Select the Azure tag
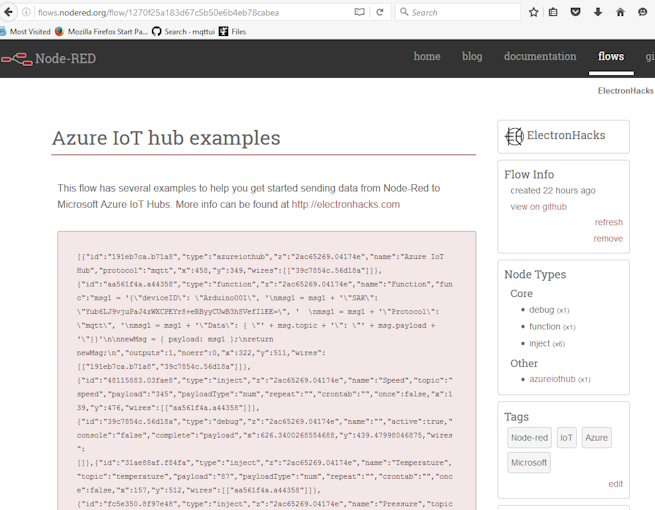This screenshot has width=655, height=510. [x=597, y=438]
